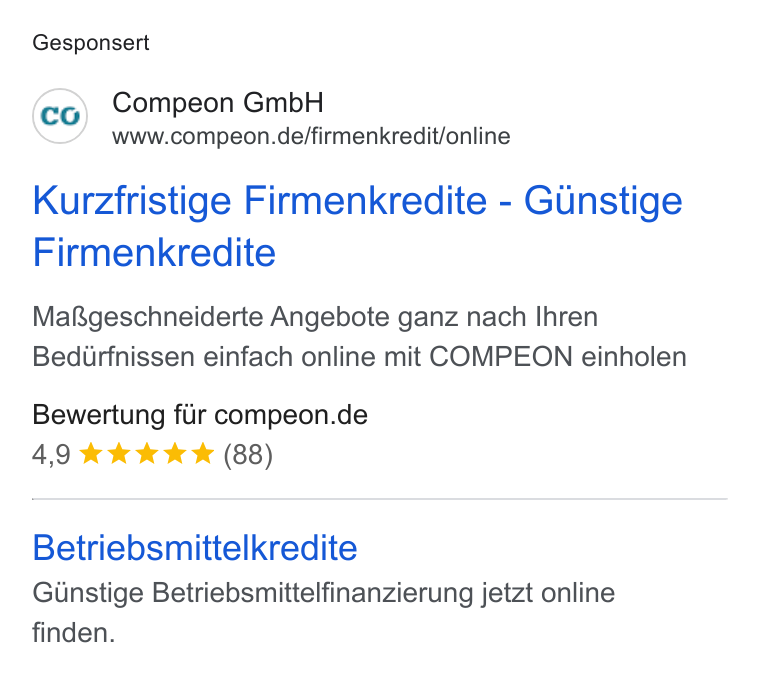Click the Compeon CO logo icon
Image resolution: width=760 pixels, height=700 pixels.
pos(60,116)
